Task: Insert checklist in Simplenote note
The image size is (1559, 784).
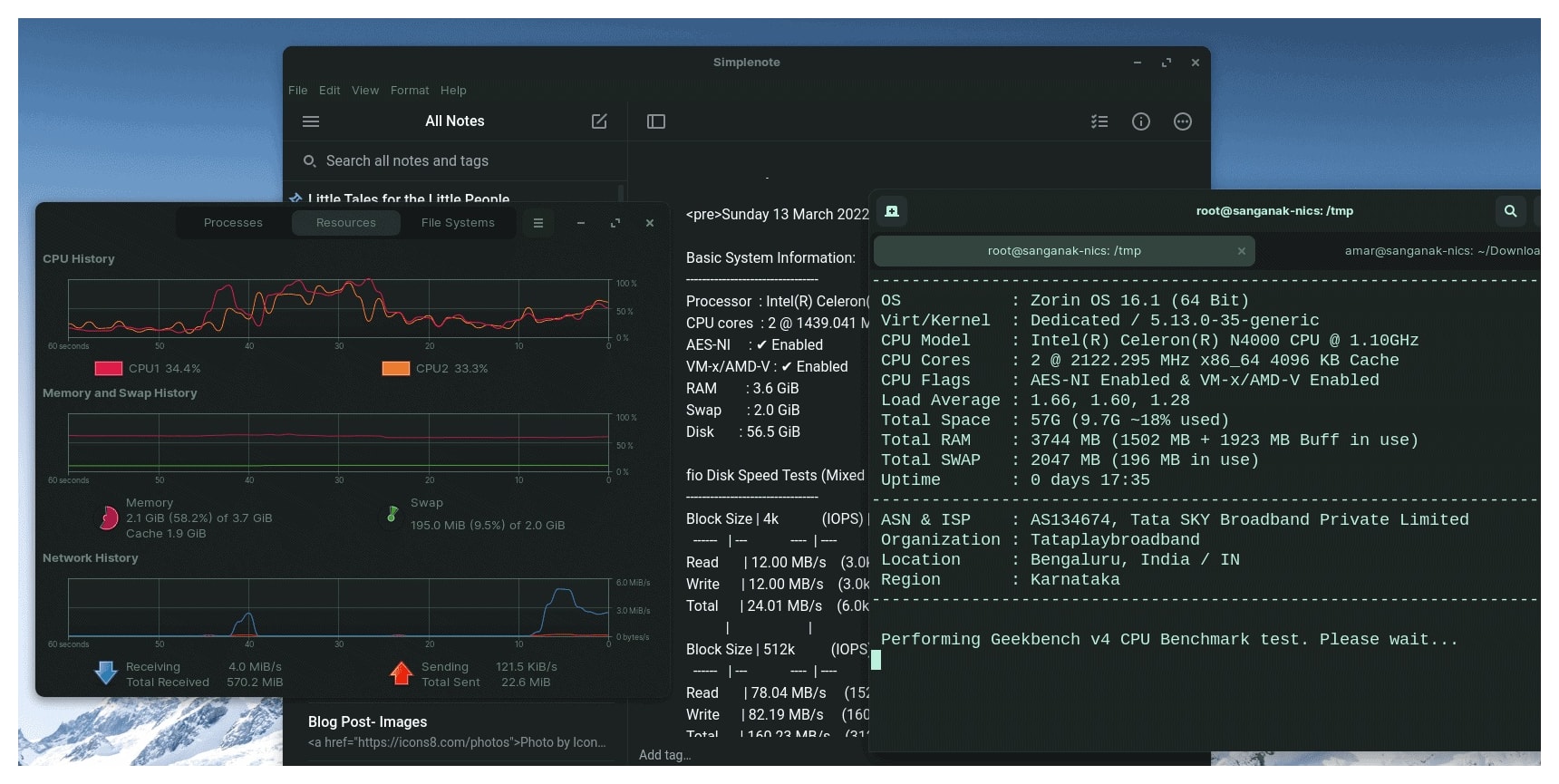Action: 1099,121
